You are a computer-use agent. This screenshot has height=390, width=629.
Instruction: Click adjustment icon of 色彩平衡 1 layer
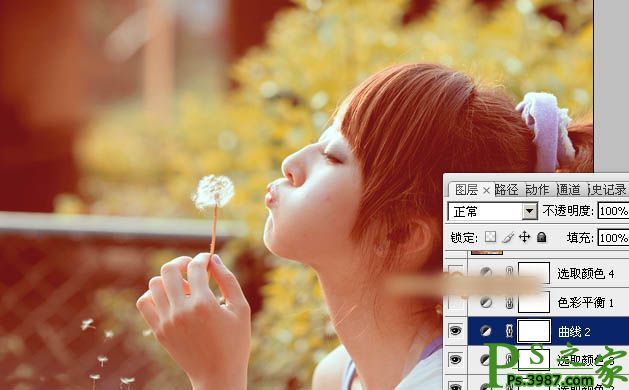tap(486, 302)
